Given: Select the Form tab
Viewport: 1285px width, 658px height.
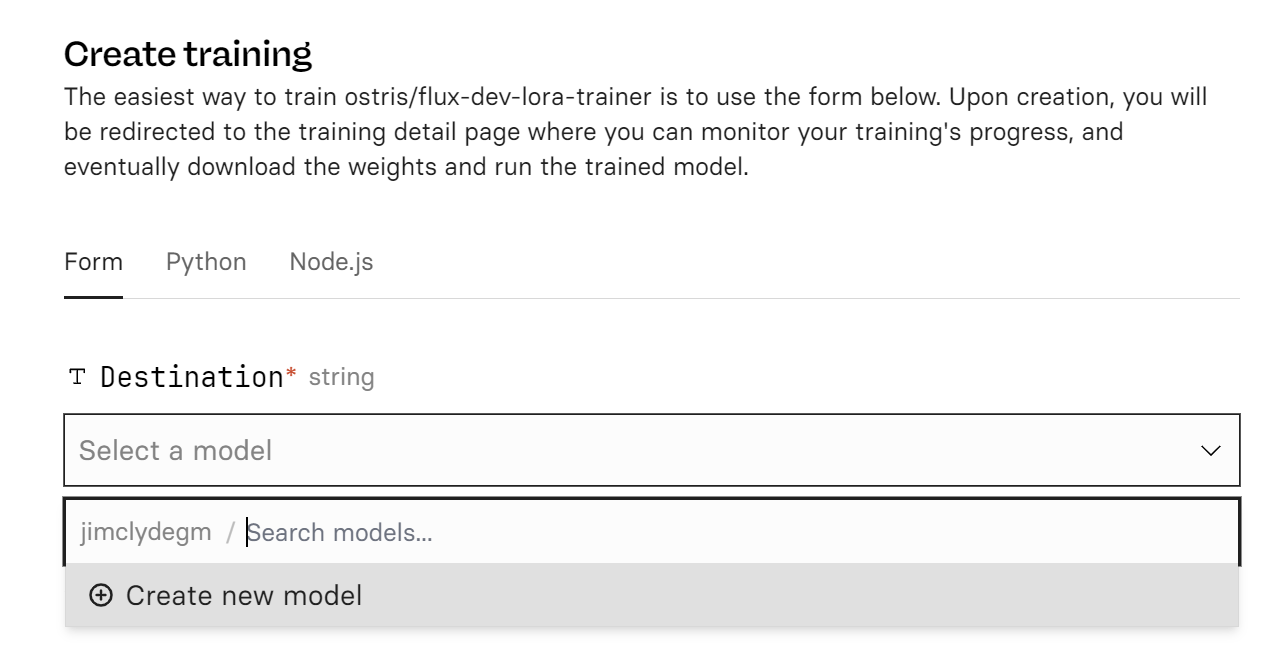Looking at the screenshot, I should click(93, 261).
